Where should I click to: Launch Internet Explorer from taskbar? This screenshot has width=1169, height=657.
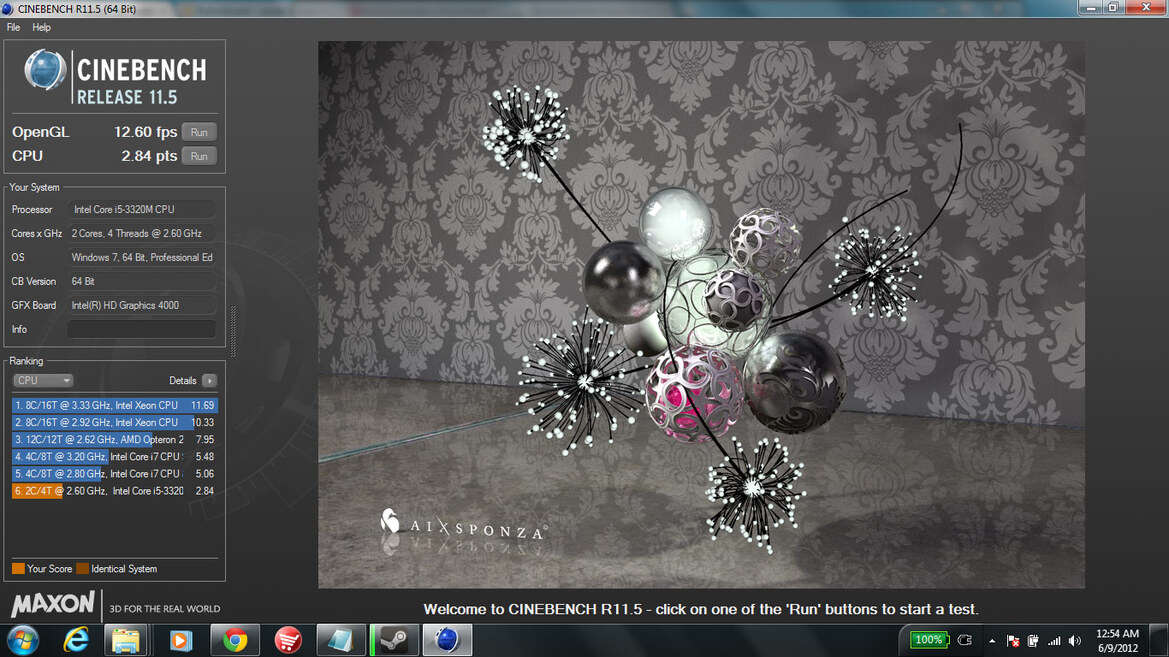pos(76,640)
